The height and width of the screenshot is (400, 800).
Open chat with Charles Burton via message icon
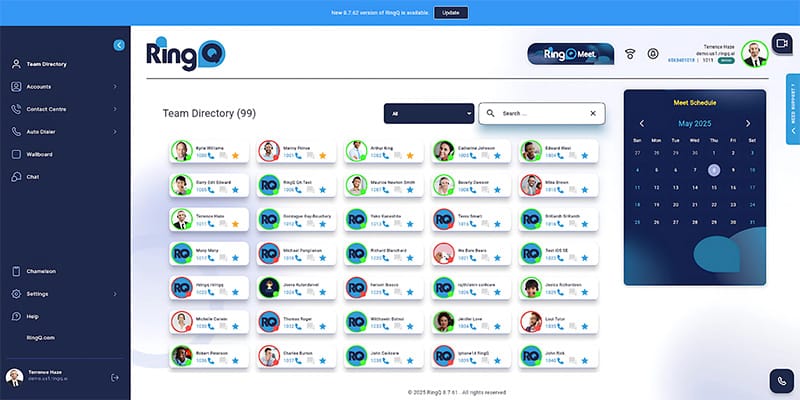coord(310,361)
